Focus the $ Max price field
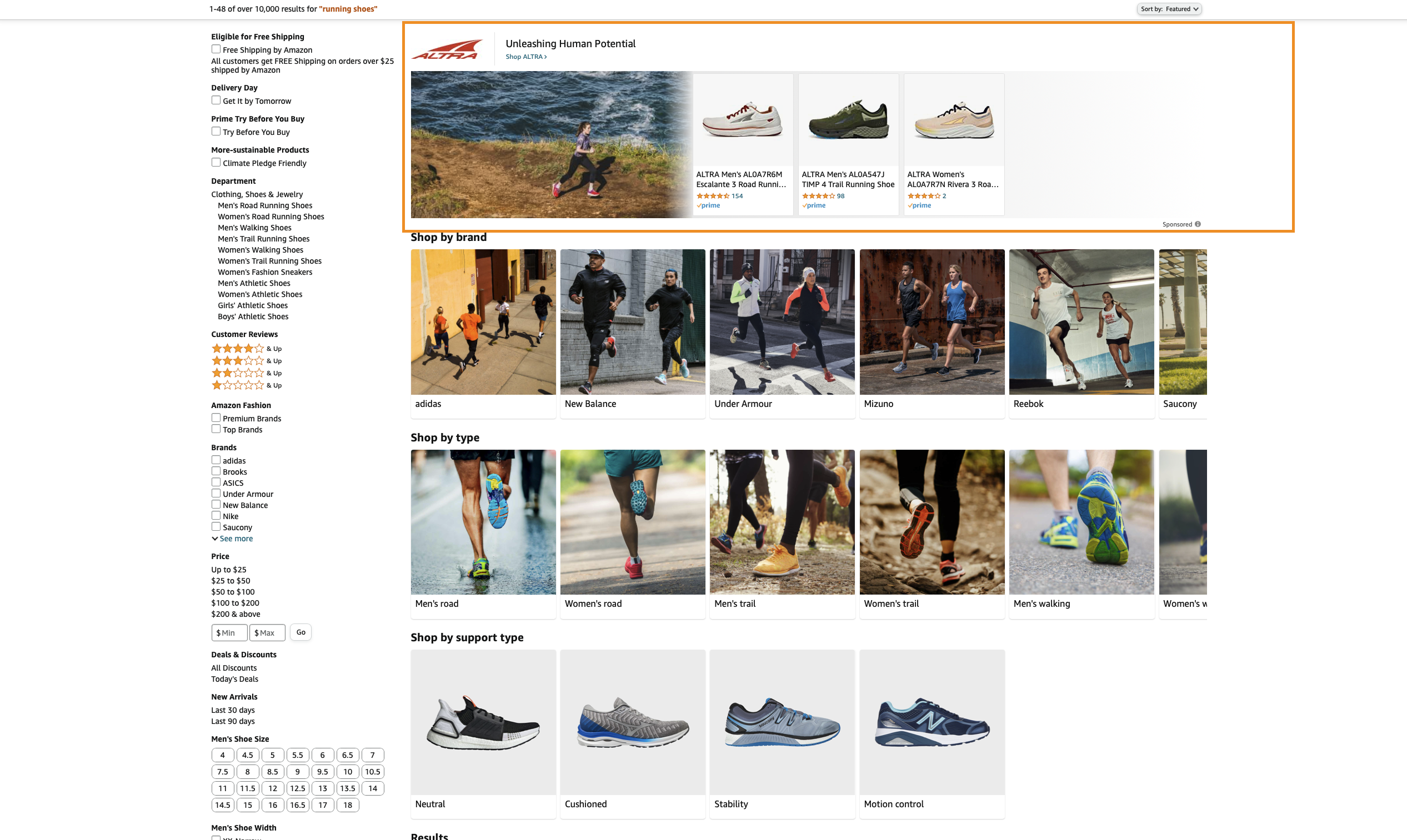The height and width of the screenshot is (840, 1407). coord(267,633)
